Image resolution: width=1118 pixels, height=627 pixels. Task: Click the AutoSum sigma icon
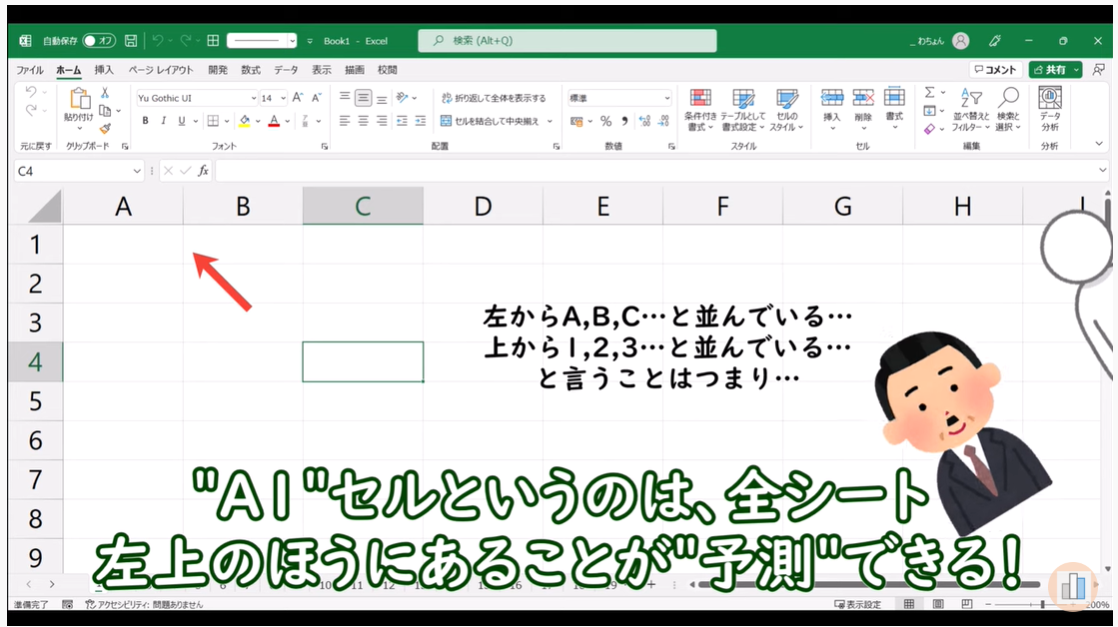tap(929, 93)
